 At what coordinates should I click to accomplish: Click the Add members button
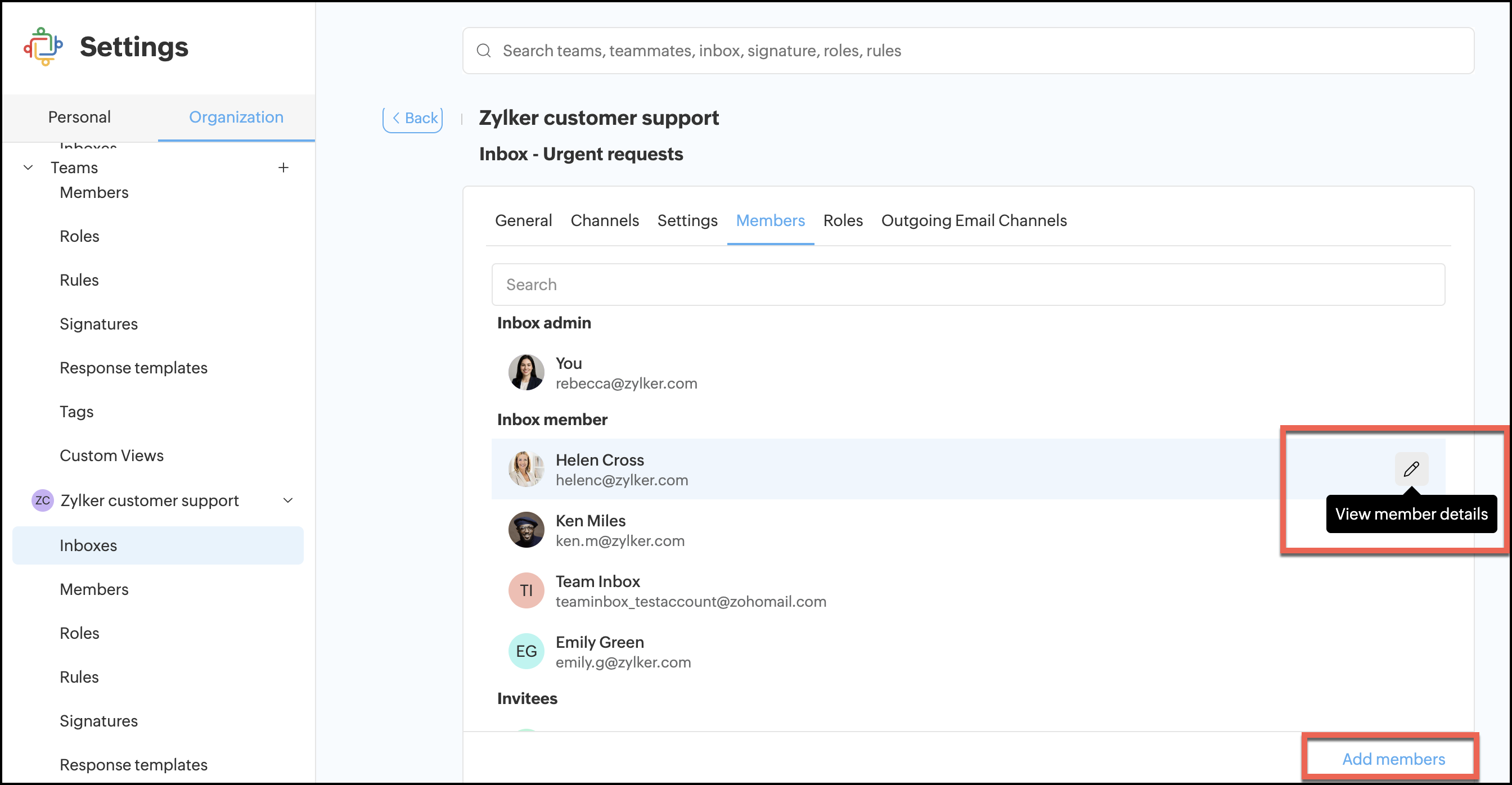(x=1393, y=759)
